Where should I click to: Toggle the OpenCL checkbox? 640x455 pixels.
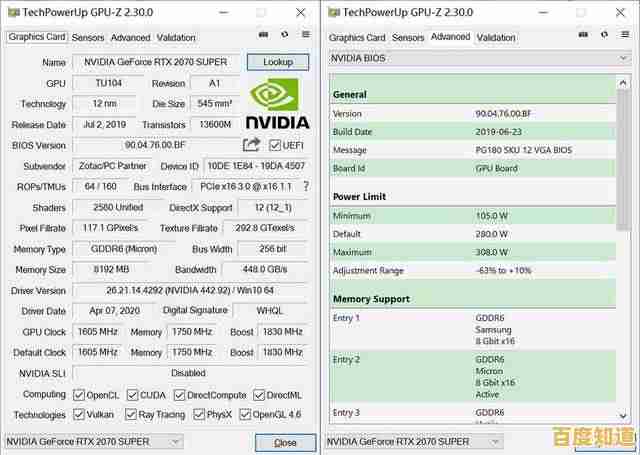point(80,394)
